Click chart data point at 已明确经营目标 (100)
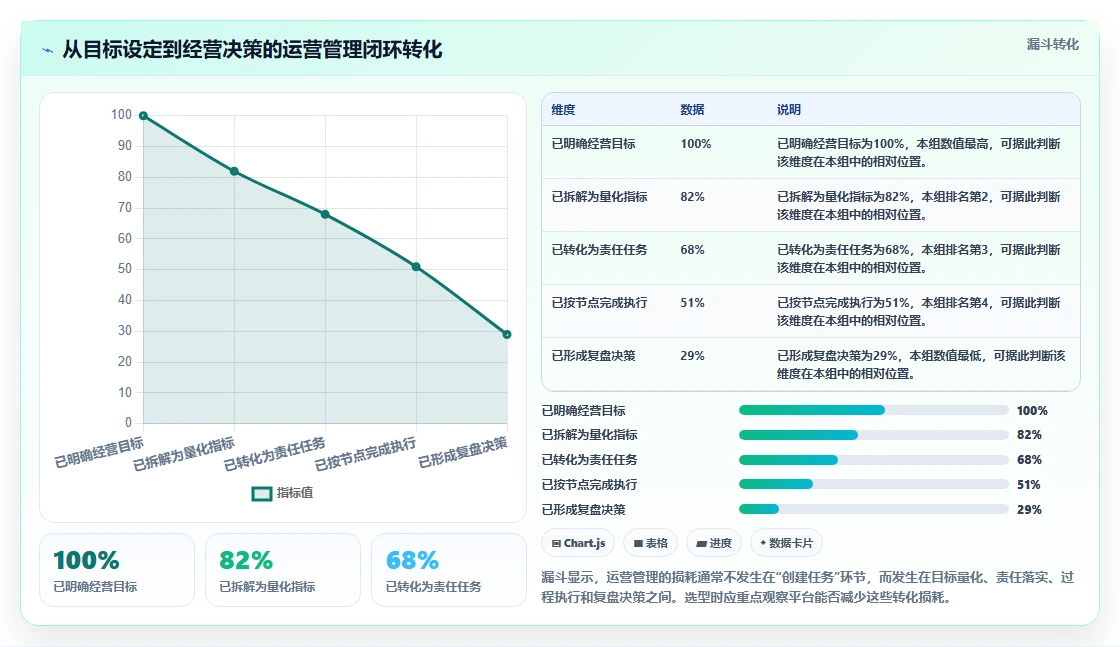 [144, 116]
